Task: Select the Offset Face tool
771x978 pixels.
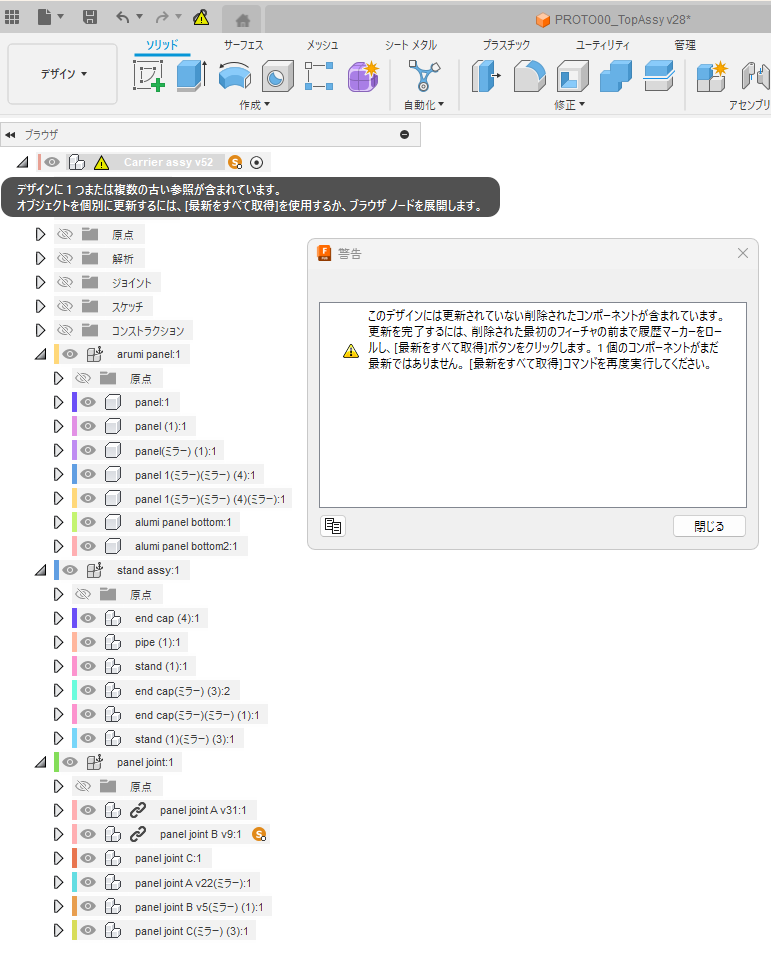Action: pyautogui.click(x=659, y=76)
